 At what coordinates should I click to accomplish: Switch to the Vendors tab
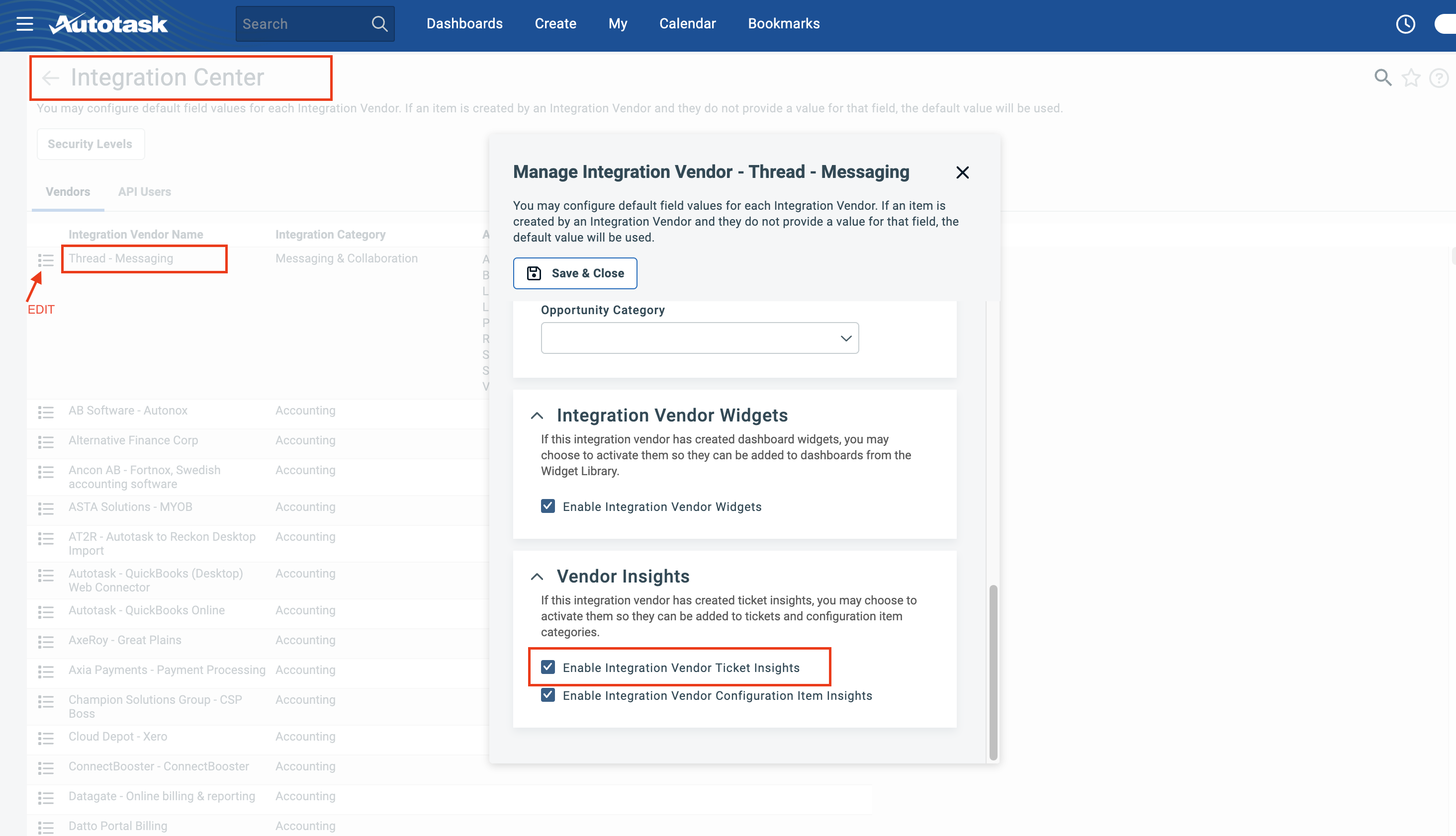[68, 192]
